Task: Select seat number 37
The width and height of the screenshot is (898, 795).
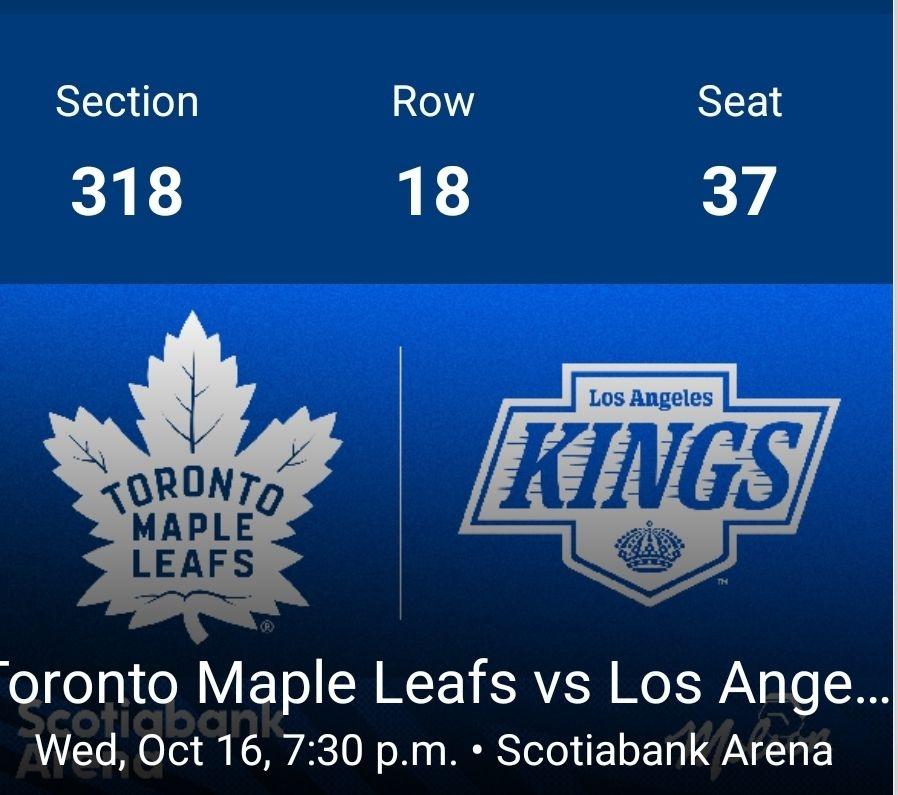Action: 739,191
